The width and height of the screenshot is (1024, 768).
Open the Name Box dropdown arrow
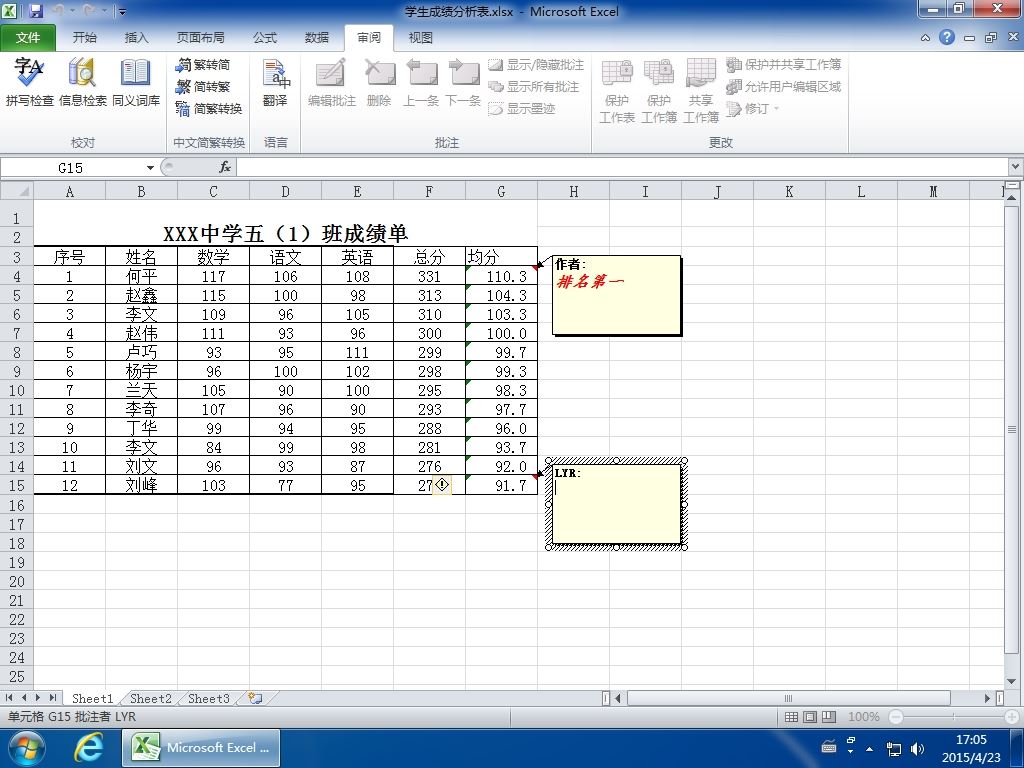coord(150,168)
